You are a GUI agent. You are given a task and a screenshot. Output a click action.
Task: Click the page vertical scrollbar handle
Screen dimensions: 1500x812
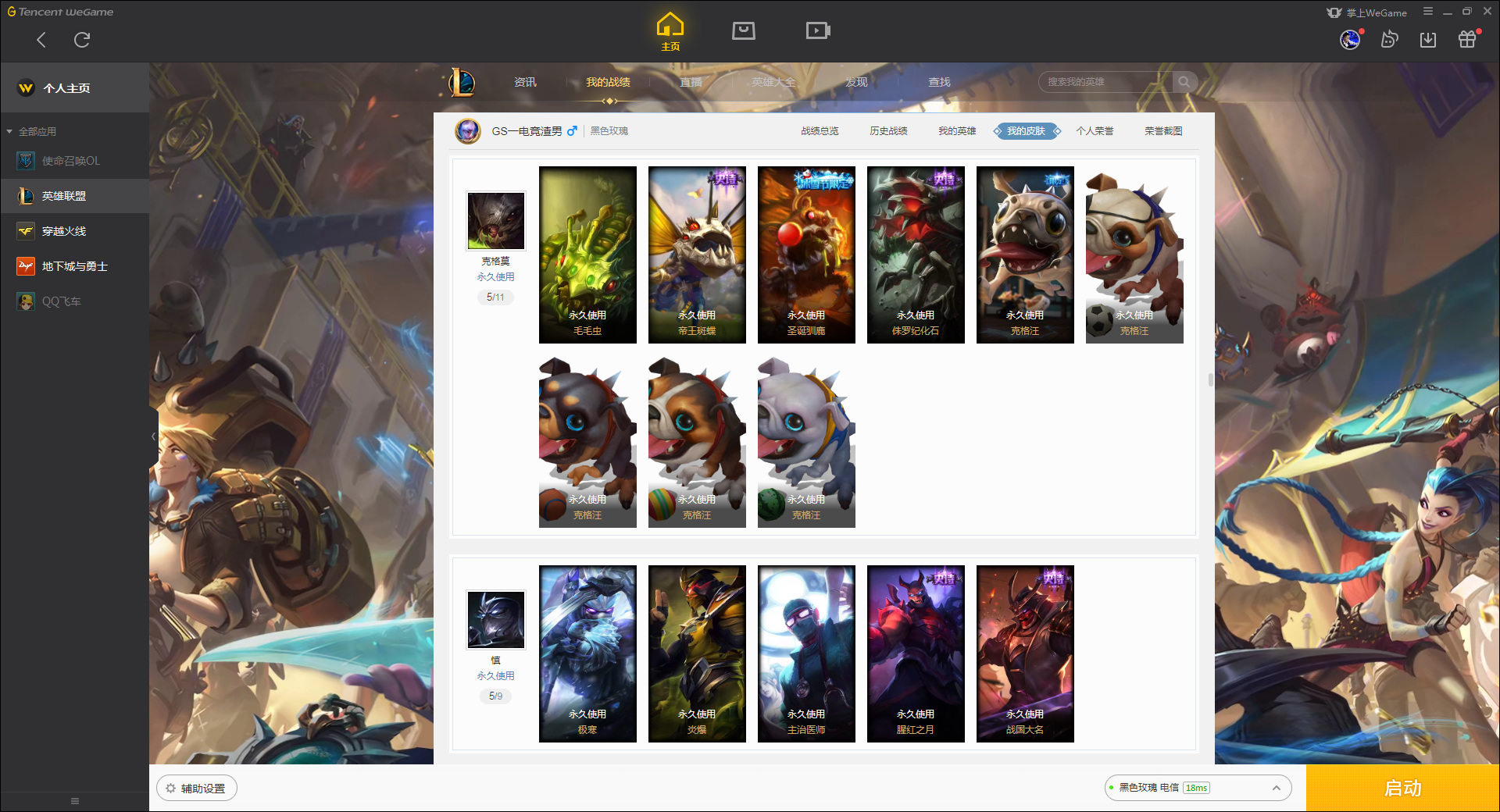[x=1211, y=379]
